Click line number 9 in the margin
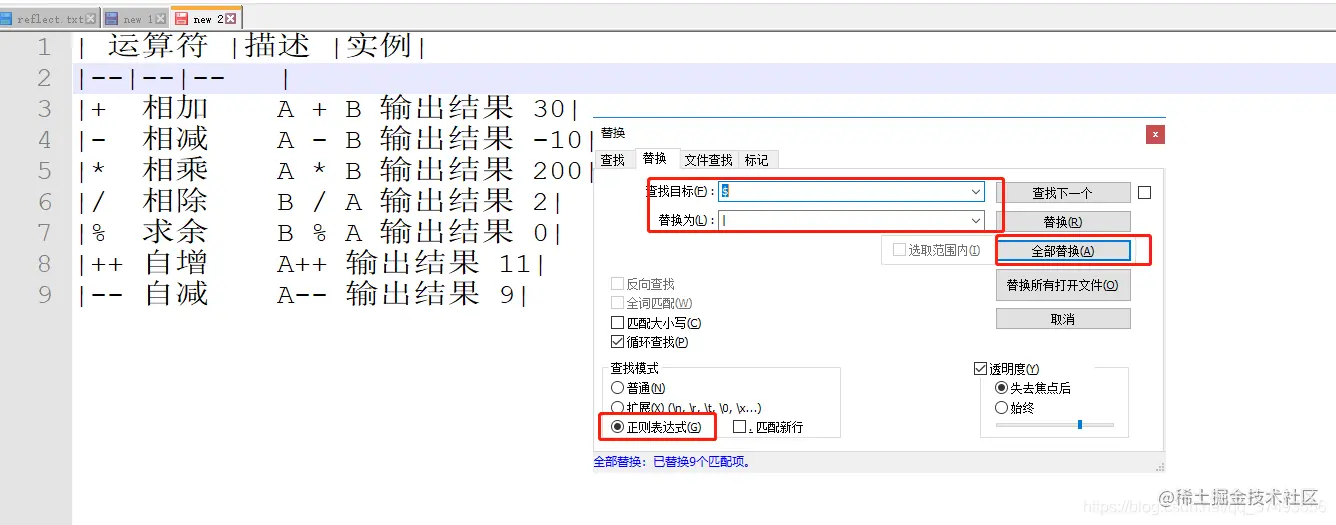The image size is (1336, 525). (43, 295)
